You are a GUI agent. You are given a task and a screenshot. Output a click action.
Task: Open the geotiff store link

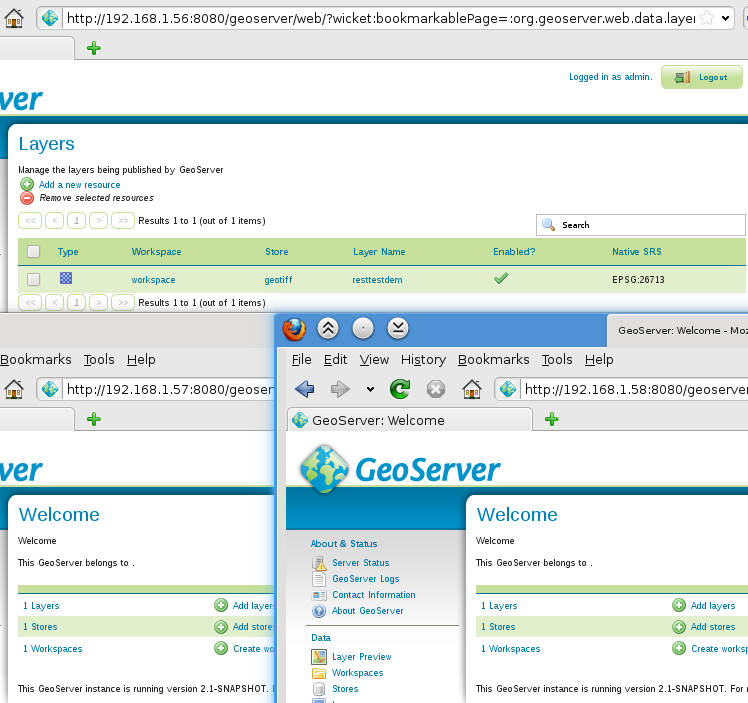point(278,279)
